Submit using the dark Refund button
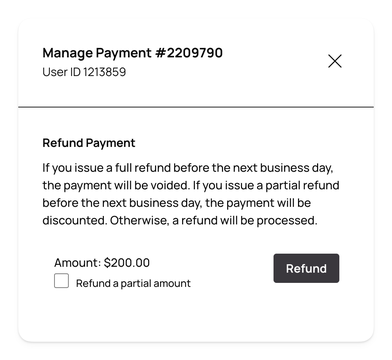Viewport: 392px width, 360px height. pos(306,268)
